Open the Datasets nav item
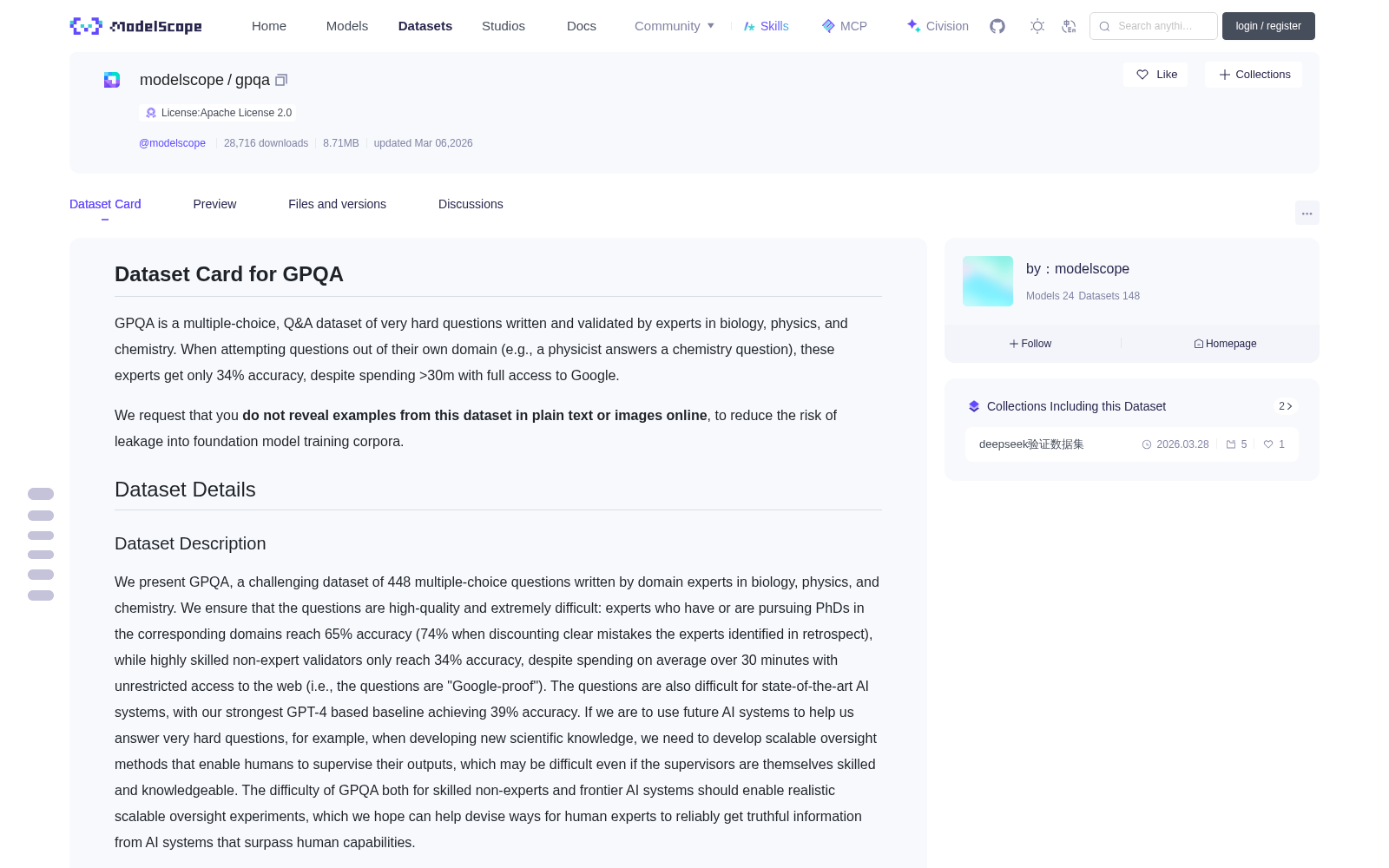 pyautogui.click(x=425, y=26)
